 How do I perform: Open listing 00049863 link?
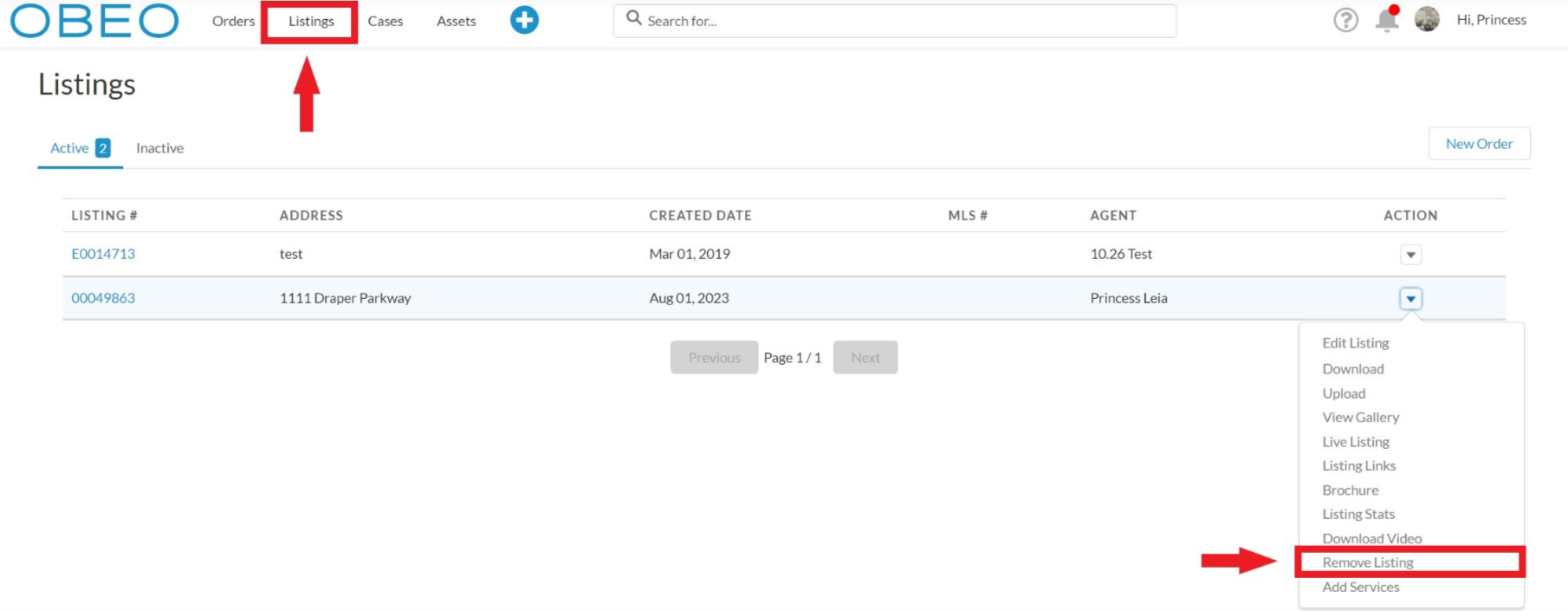click(x=103, y=298)
